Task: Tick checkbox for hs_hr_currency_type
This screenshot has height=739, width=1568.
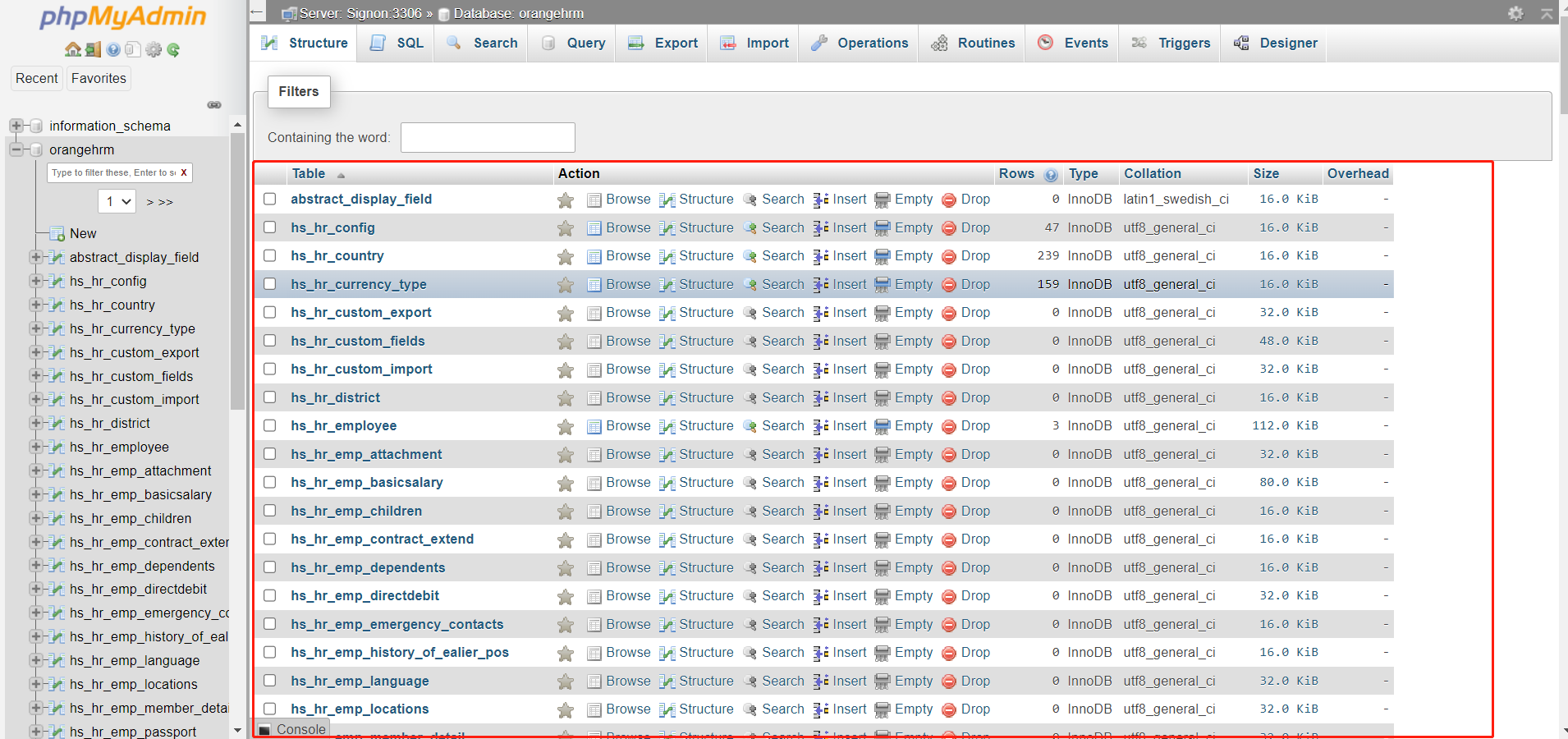Action: click(x=269, y=284)
